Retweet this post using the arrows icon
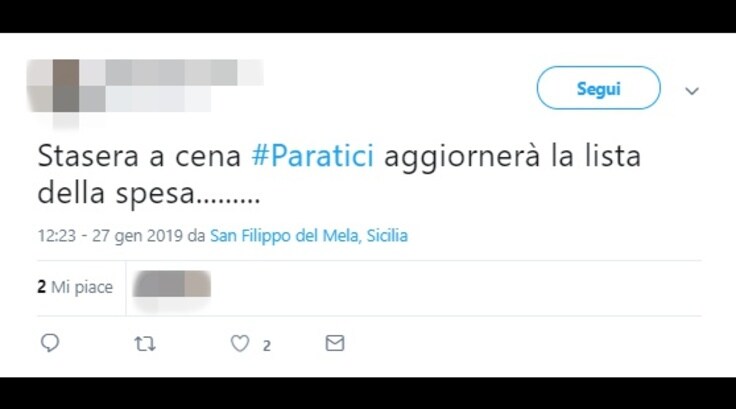The height and width of the screenshot is (409, 736). point(145,344)
